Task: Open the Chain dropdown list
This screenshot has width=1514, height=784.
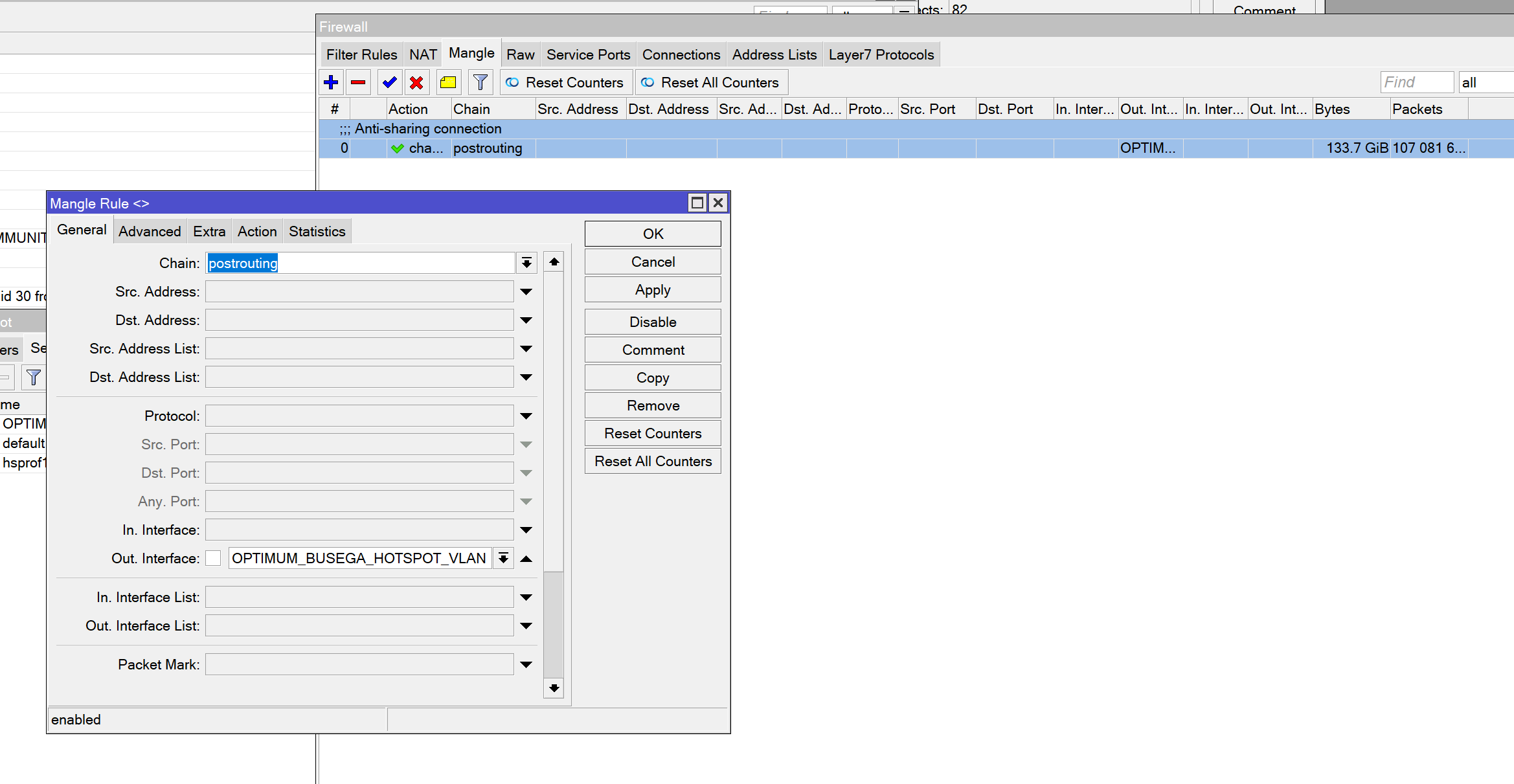Action: point(526,263)
